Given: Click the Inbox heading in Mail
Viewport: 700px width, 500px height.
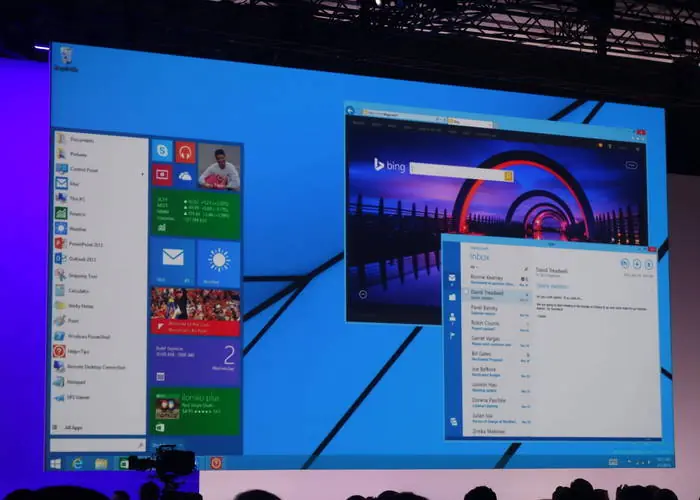Looking at the screenshot, I should coord(479,257).
